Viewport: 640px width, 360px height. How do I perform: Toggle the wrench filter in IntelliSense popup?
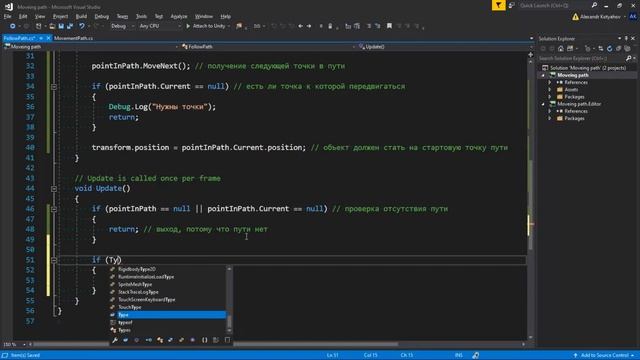[115, 340]
